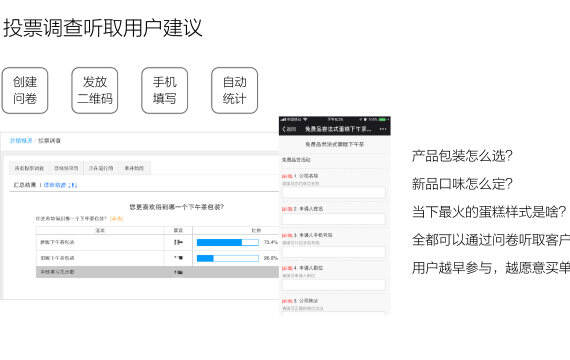Click the blue link beside 汇总结果

60,185
